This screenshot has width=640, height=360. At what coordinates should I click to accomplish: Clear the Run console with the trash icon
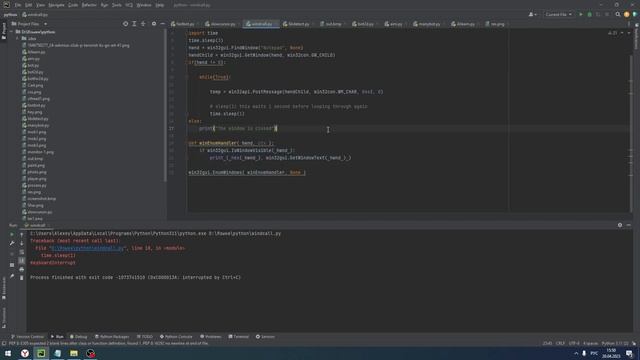point(22,278)
